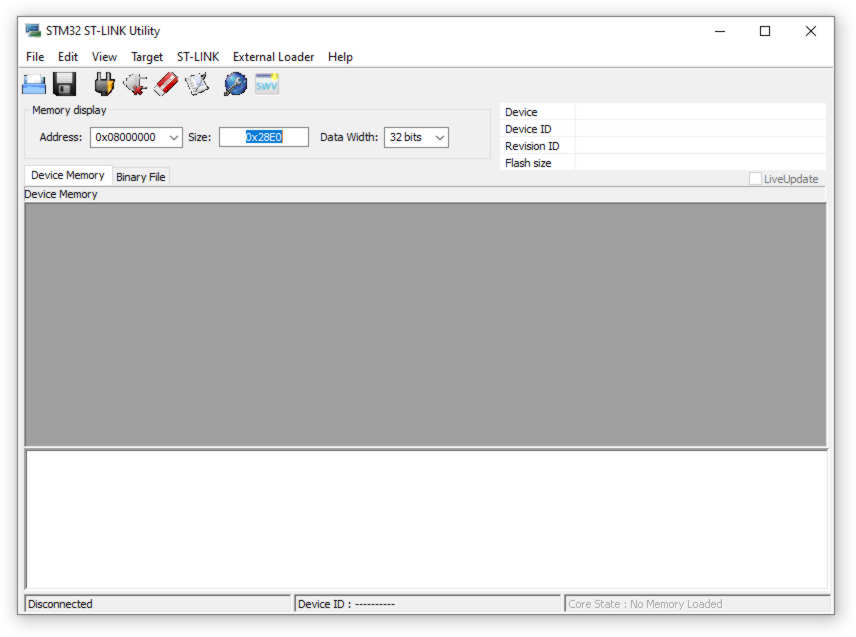This screenshot has height=637, width=856.
Task: Open the Target menu
Action: coord(147,57)
